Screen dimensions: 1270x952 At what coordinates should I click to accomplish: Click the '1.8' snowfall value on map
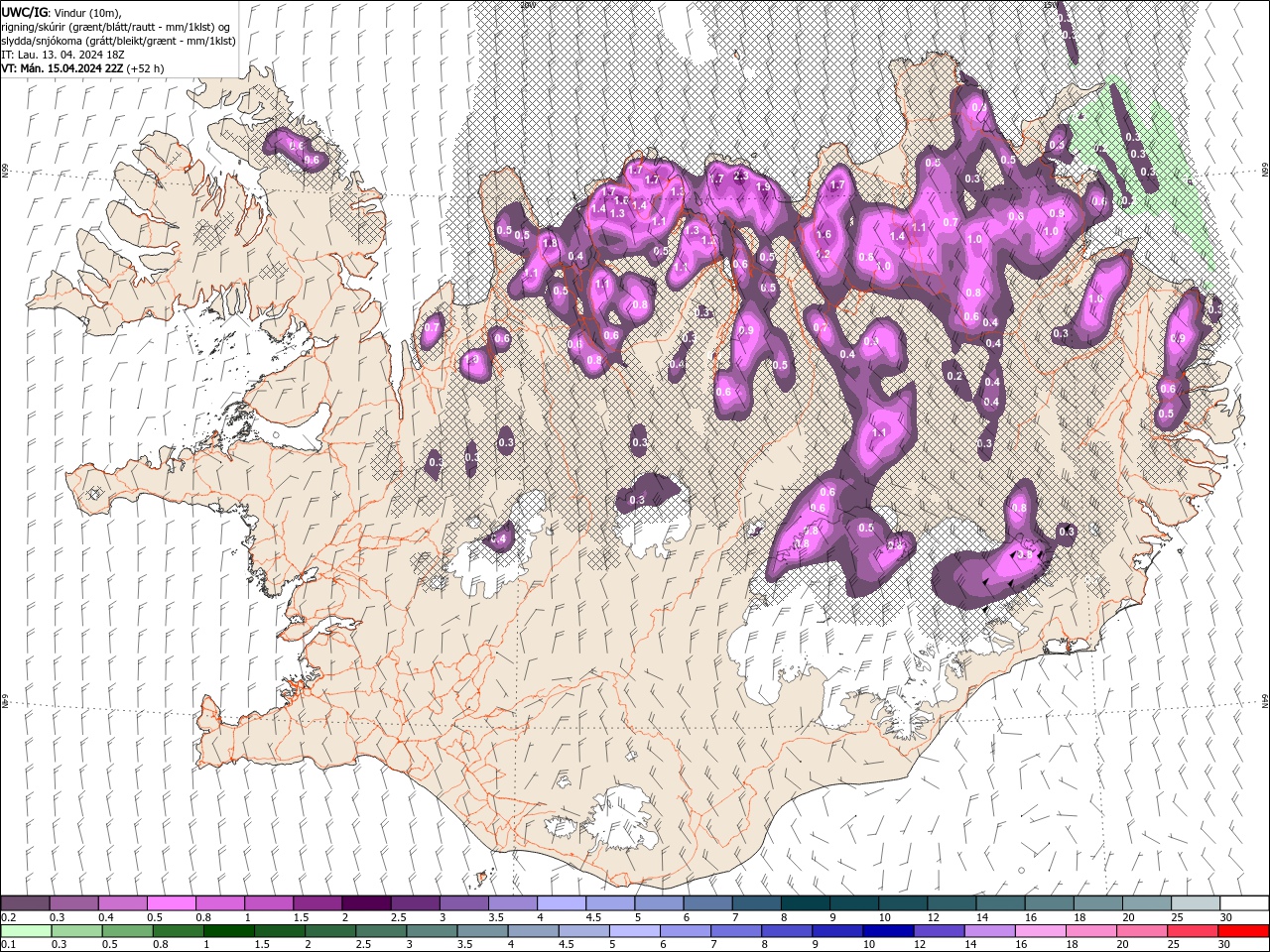[x=550, y=243]
